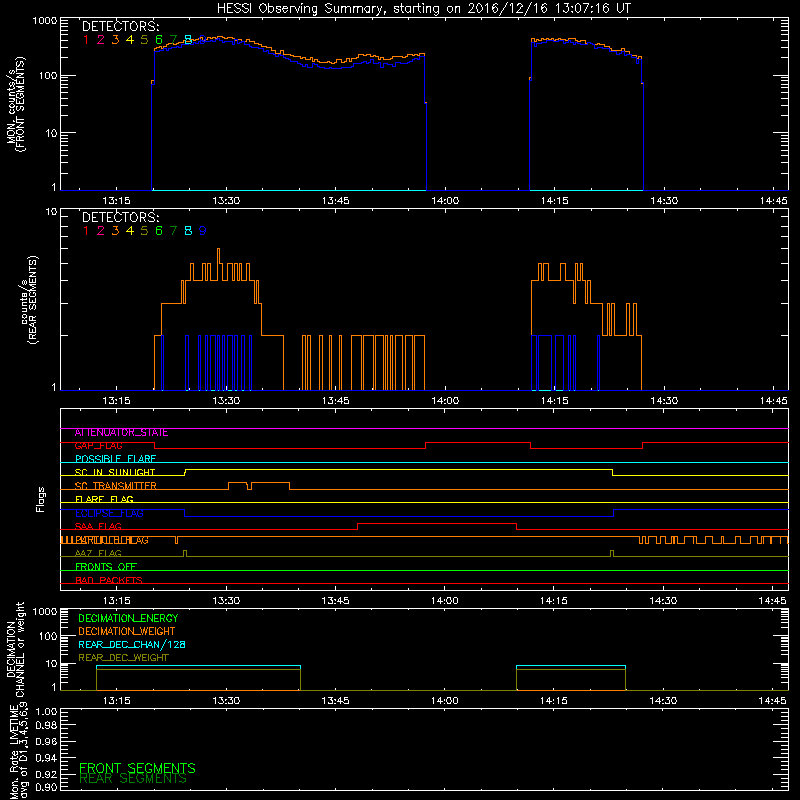Screen dimensions: 800x800
Task: Select the ATTENUATOR_STATE flag label
Action: tap(121, 433)
